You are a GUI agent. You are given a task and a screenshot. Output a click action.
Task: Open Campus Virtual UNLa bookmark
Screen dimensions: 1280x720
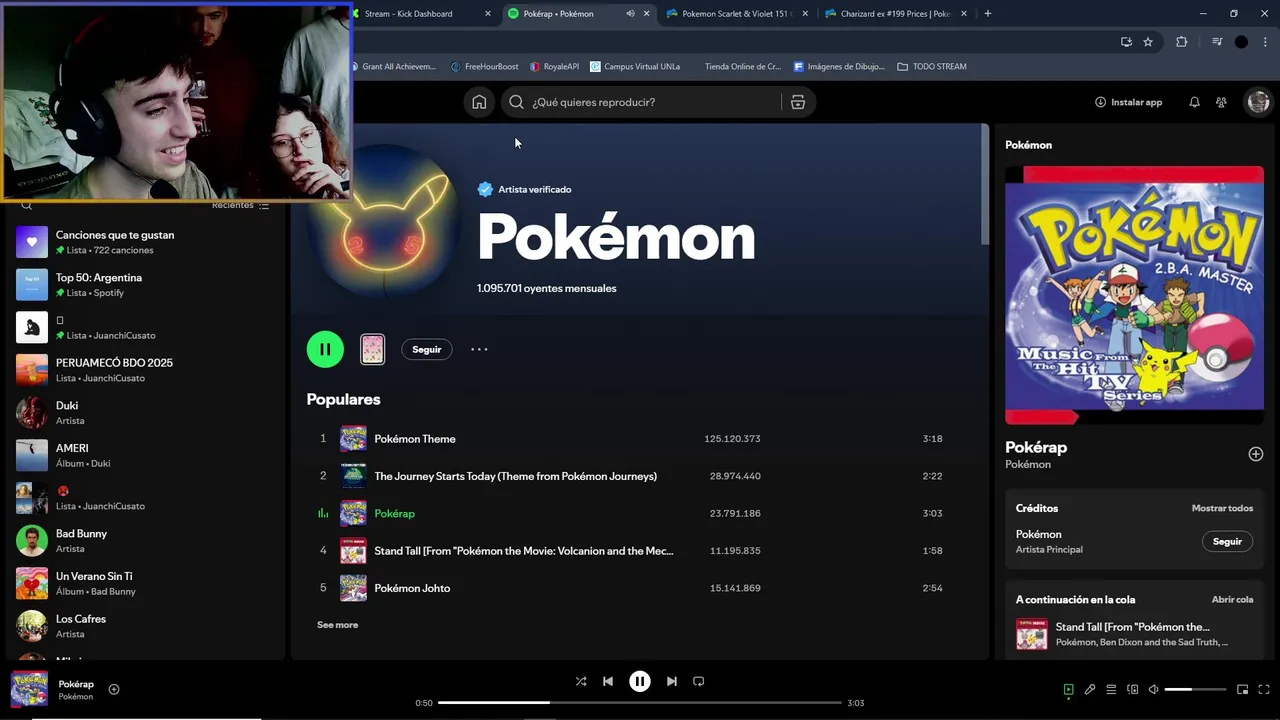click(635, 67)
